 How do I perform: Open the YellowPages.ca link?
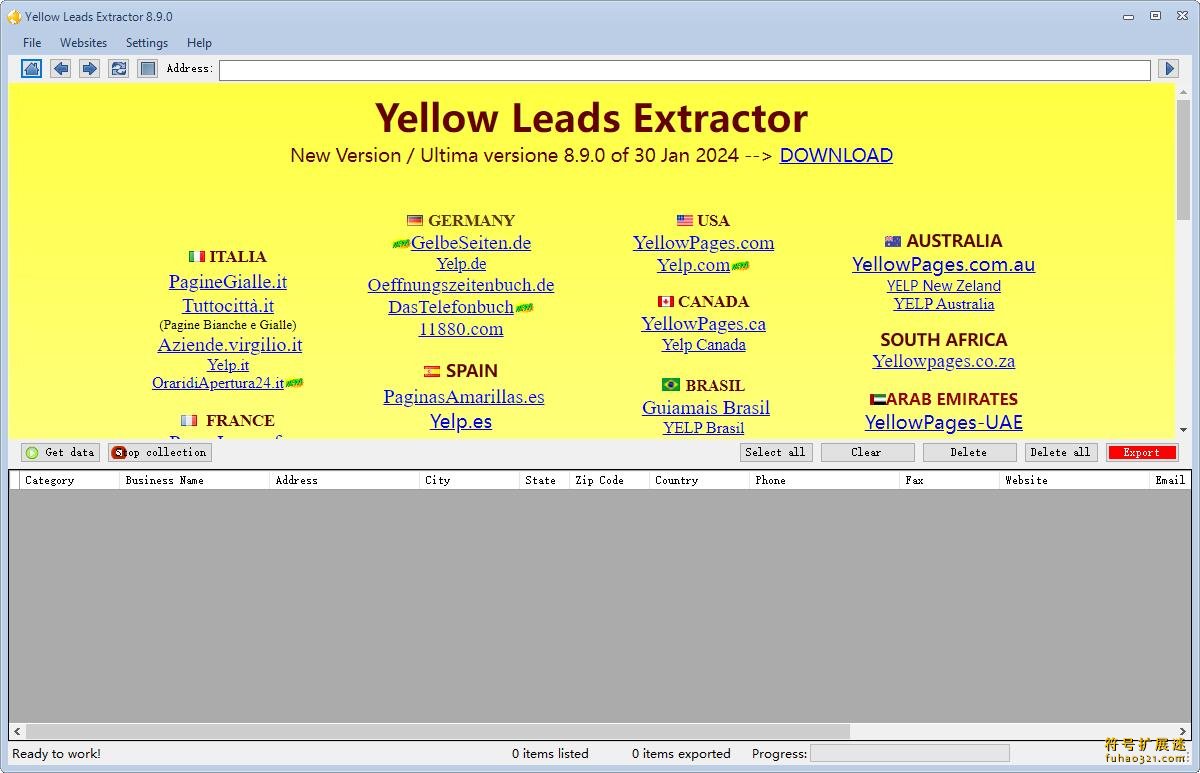coord(703,324)
